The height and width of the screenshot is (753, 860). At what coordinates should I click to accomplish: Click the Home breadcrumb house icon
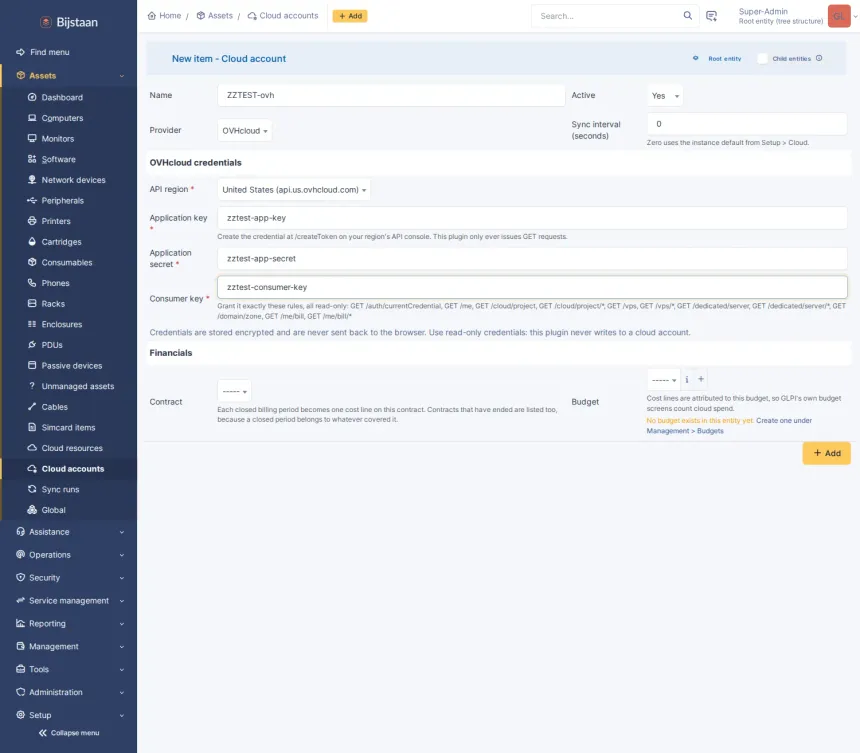152,16
